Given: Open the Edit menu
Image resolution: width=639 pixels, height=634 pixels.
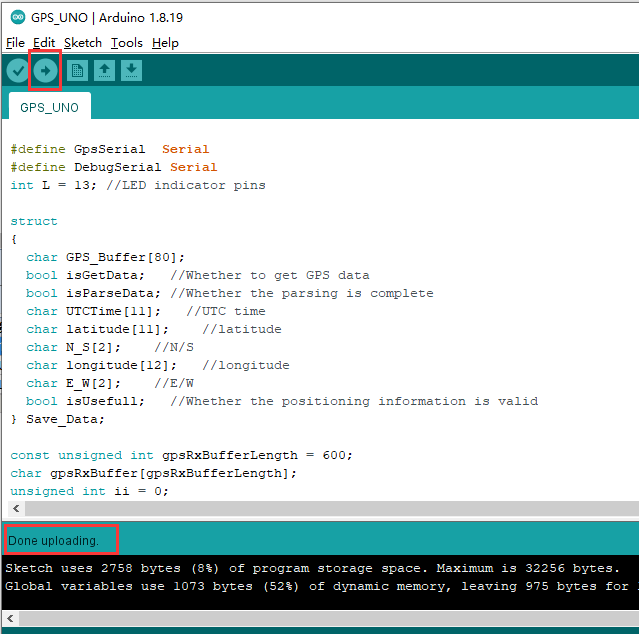Looking at the screenshot, I should [44, 43].
